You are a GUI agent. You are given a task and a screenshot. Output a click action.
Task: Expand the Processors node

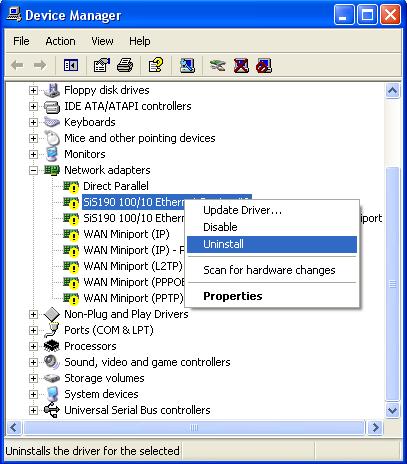point(33,346)
